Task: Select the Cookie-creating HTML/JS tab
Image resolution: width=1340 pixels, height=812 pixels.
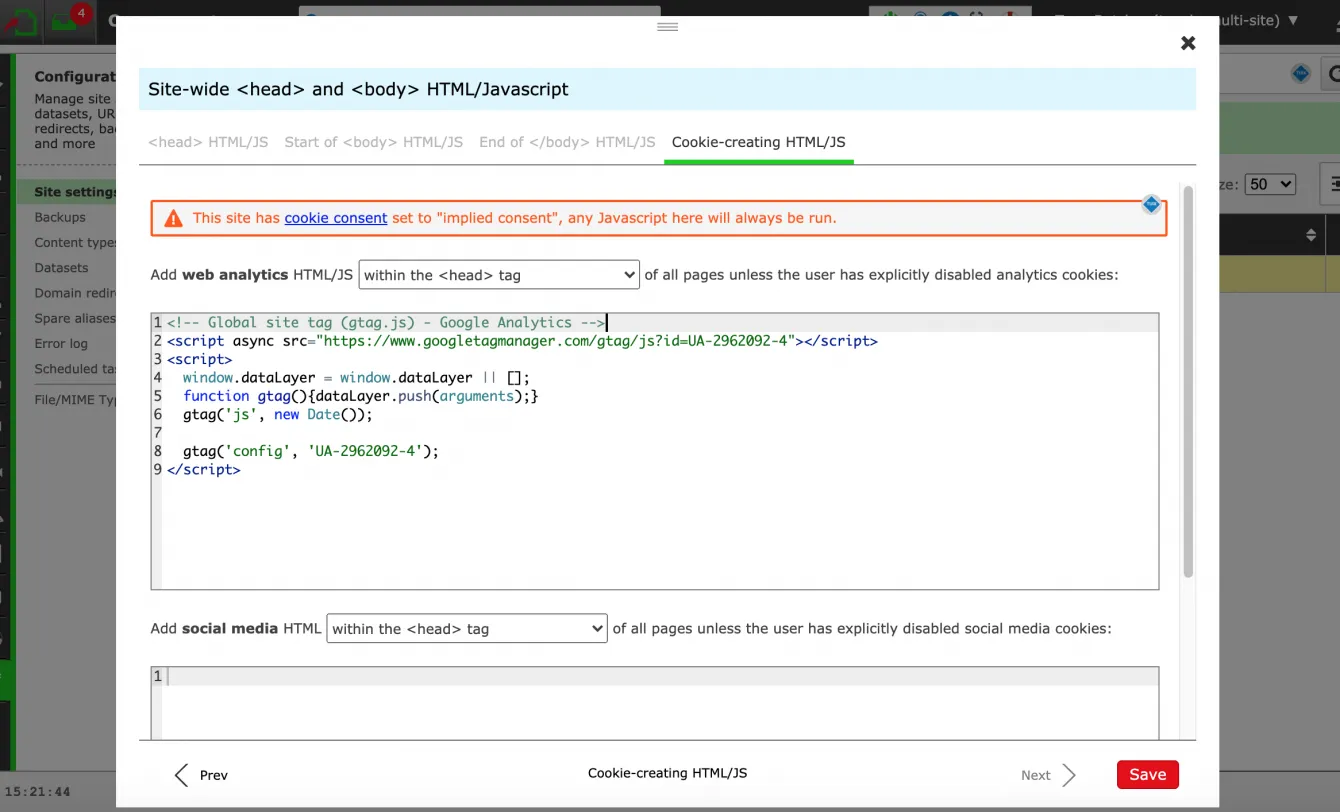Action: tap(758, 142)
